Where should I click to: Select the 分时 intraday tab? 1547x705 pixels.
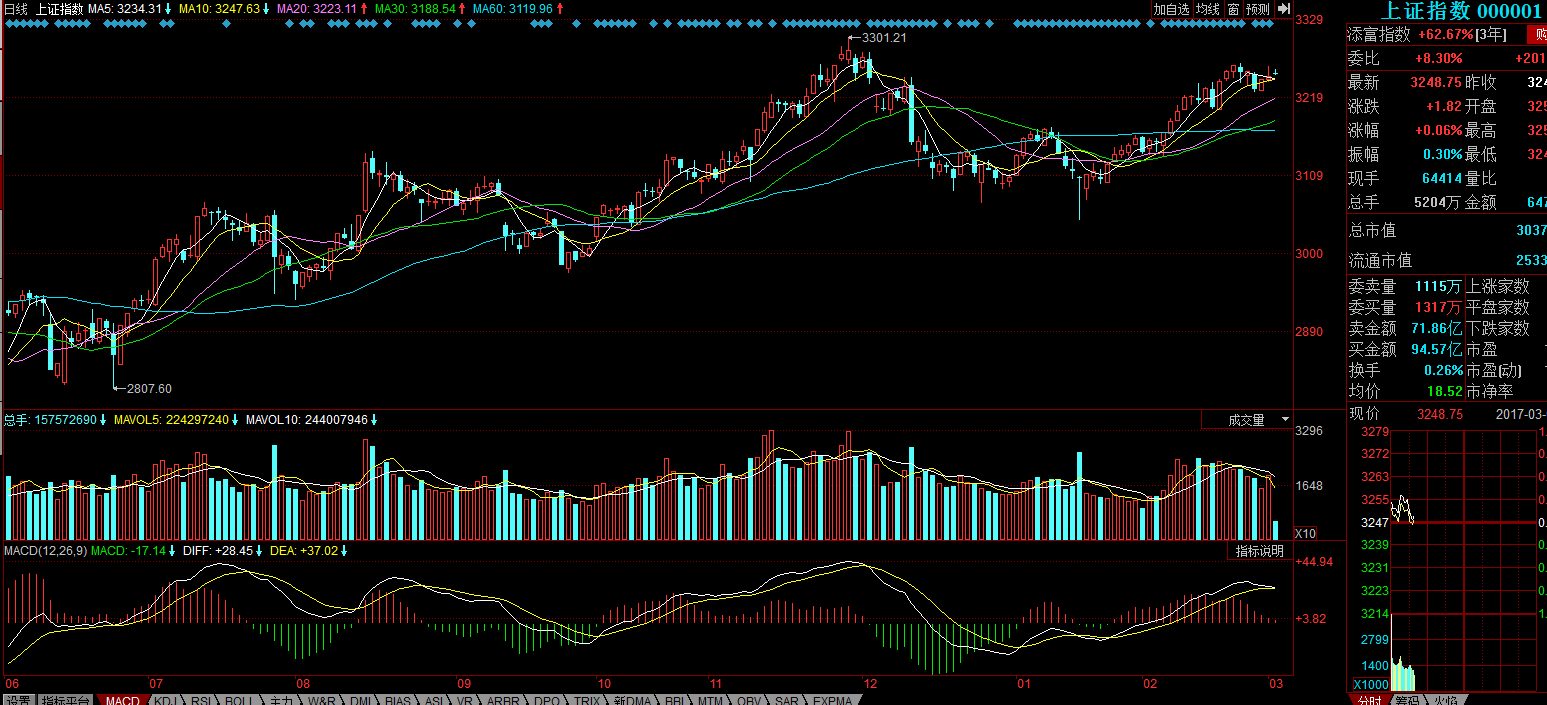[x=1370, y=700]
